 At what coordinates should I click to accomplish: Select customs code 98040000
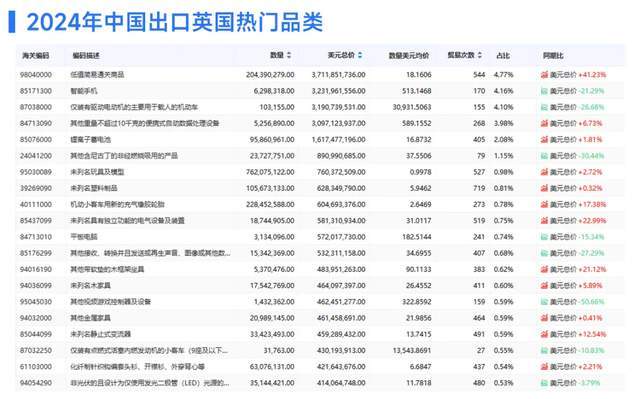(x=36, y=75)
